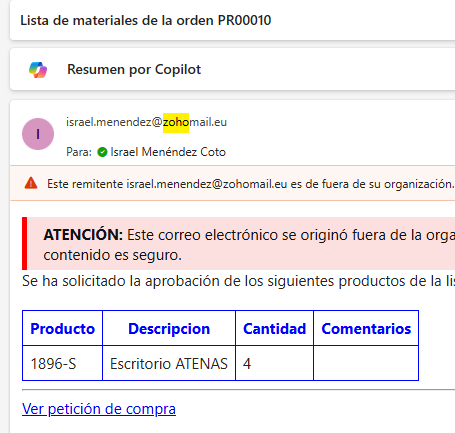Open the Resumen por Copilot summary
455x433 pixels.
click(134, 70)
